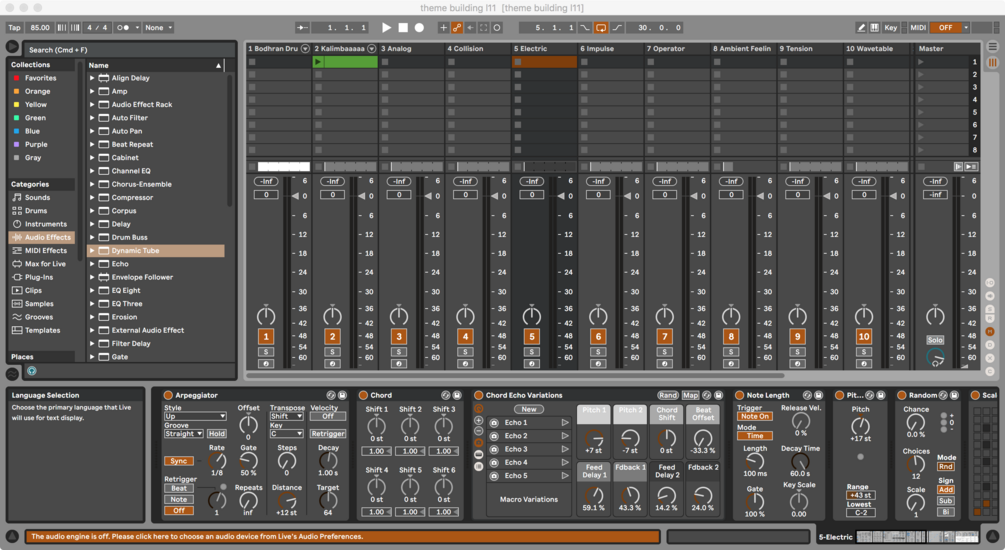Click the Map button in Chord Echo
The image size is (1005, 550).
(x=690, y=396)
